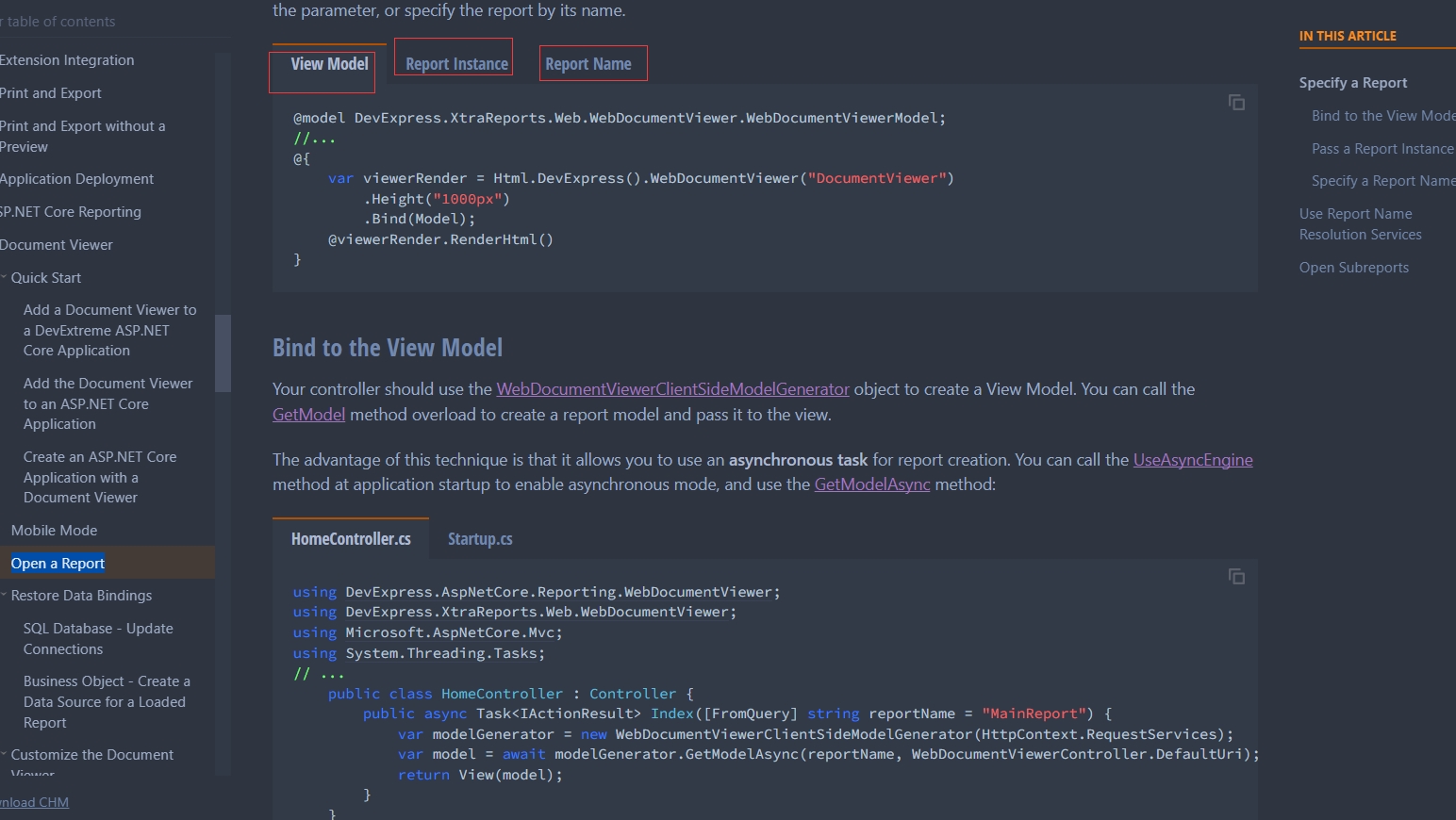The image size is (1456, 820).
Task: Click the Bind to the View Model heading
Action: coord(388,348)
